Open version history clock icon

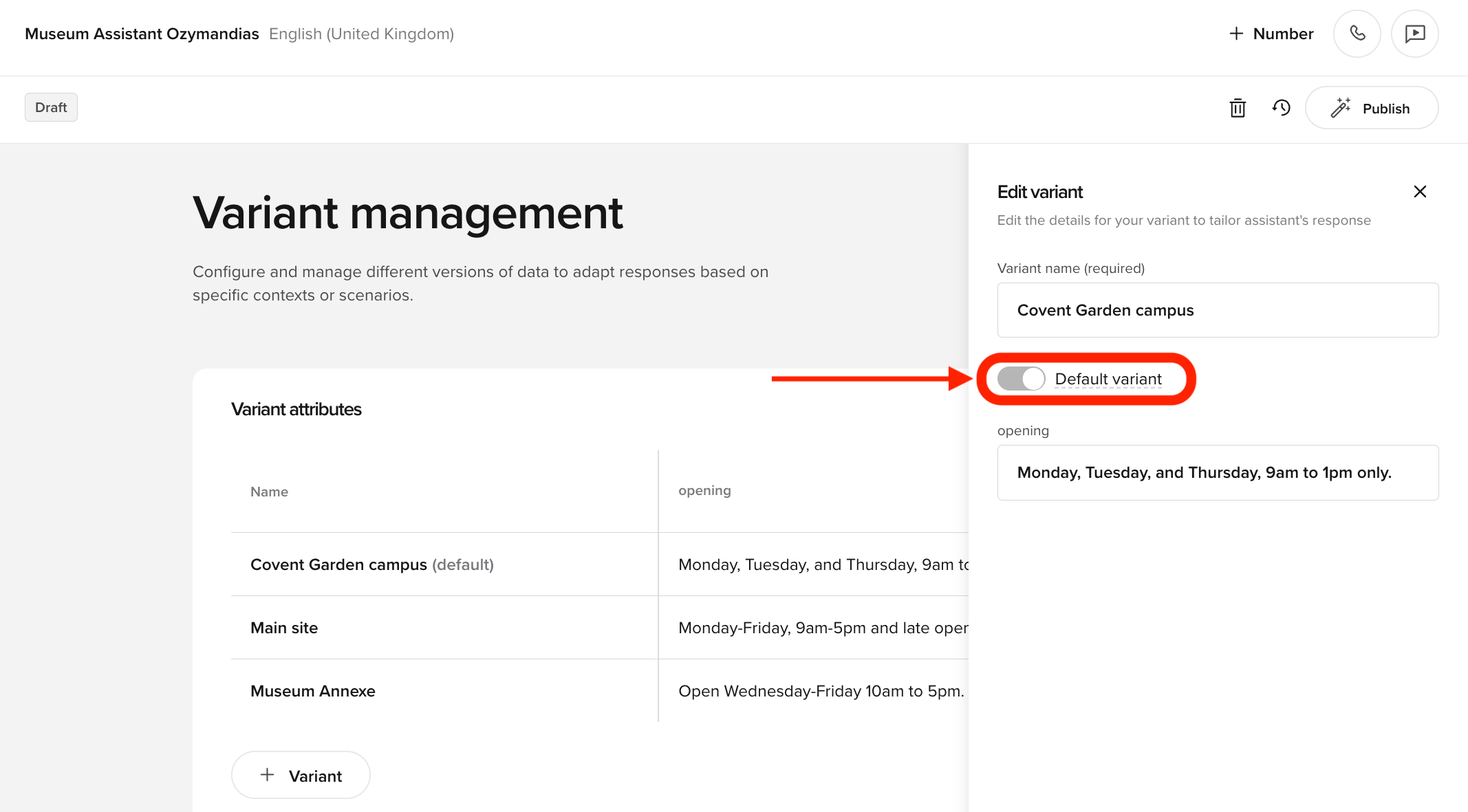pyautogui.click(x=1281, y=108)
